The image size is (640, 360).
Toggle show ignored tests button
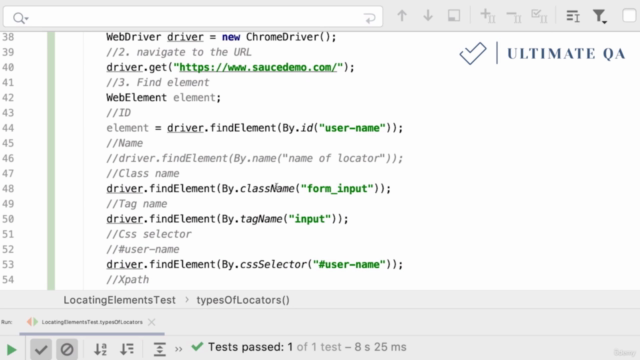point(67,349)
